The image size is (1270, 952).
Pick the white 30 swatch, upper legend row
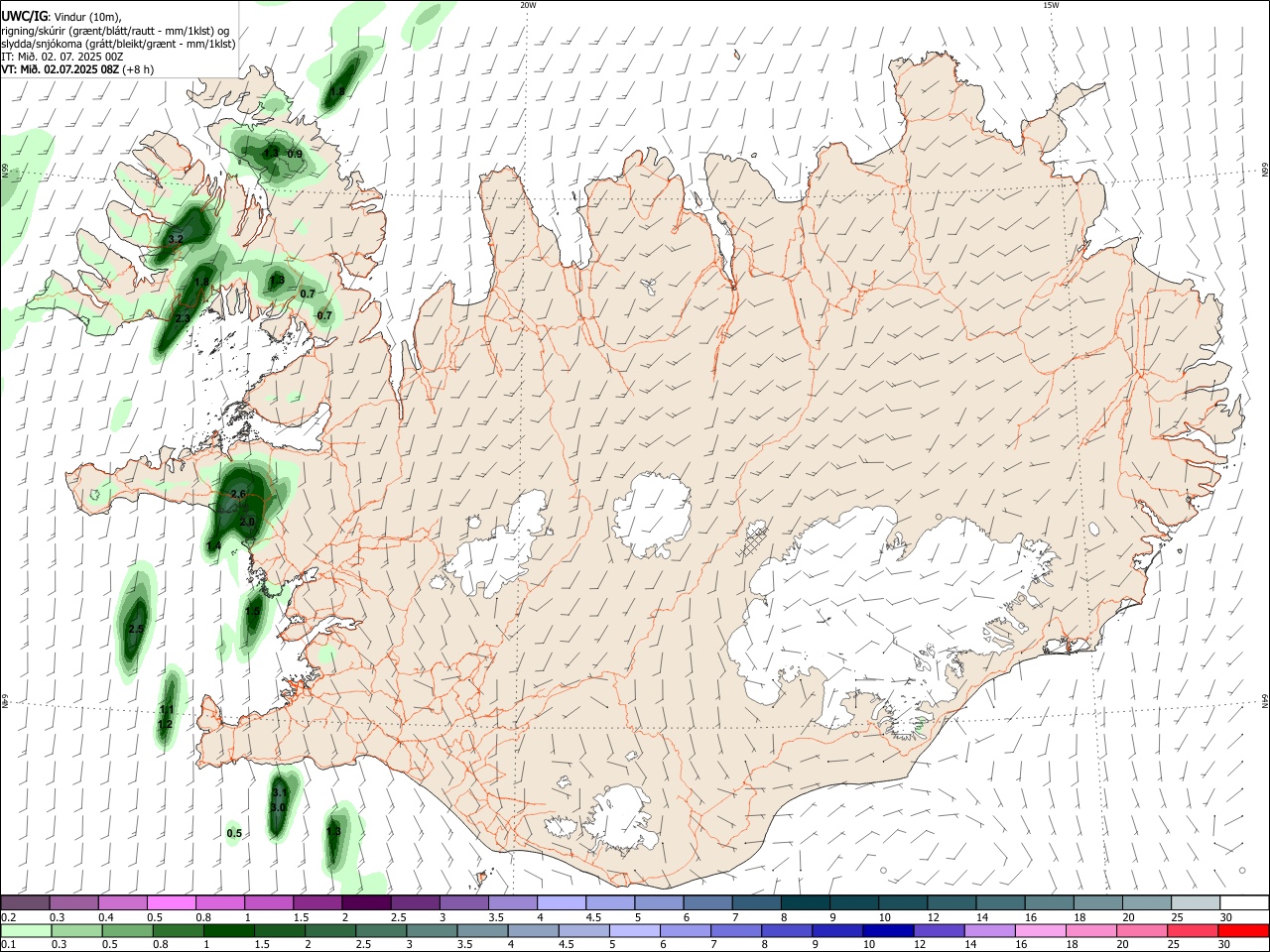pos(1244,902)
